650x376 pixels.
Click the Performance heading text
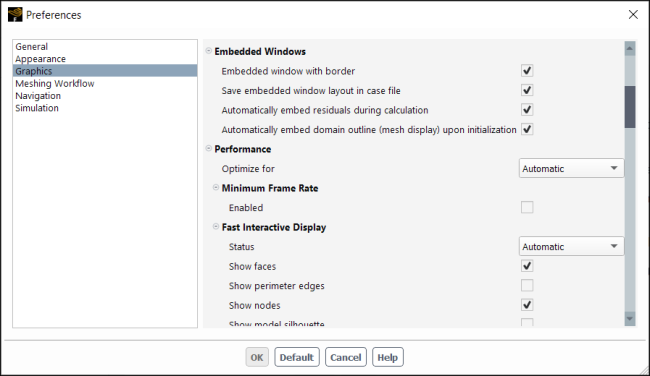click(x=243, y=149)
